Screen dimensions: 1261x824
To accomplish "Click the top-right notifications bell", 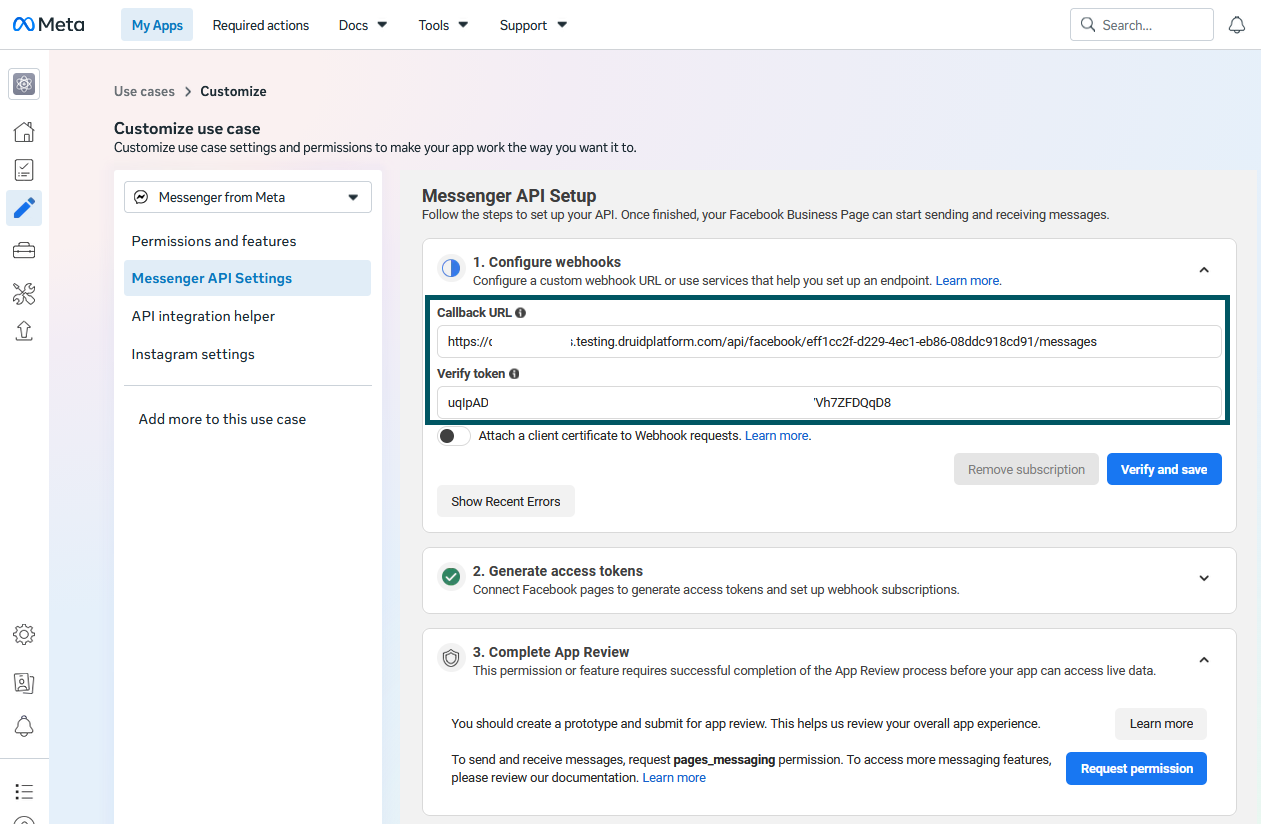I will (x=1237, y=25).
